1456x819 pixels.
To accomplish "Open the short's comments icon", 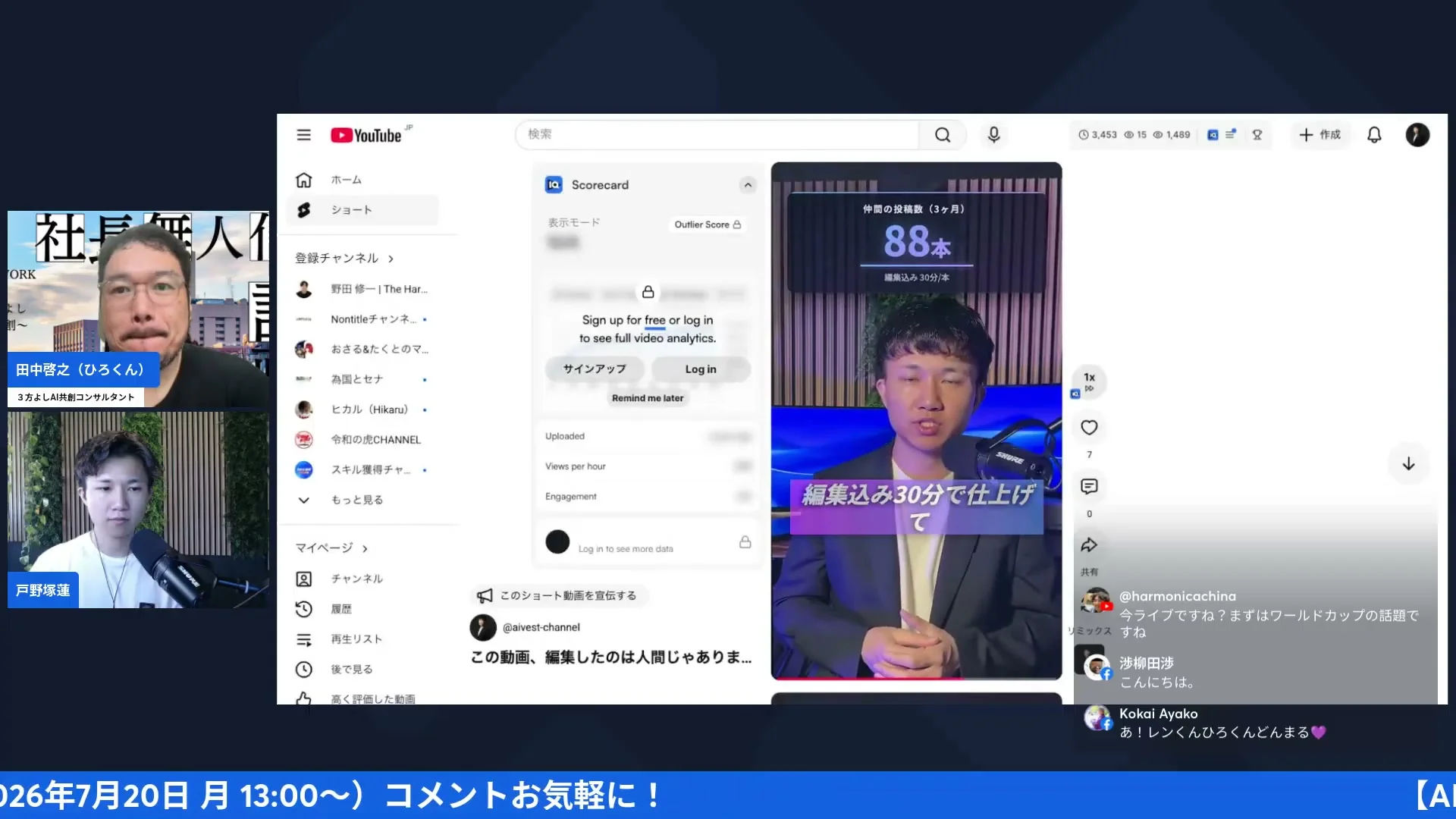I will pos(1089,487).
